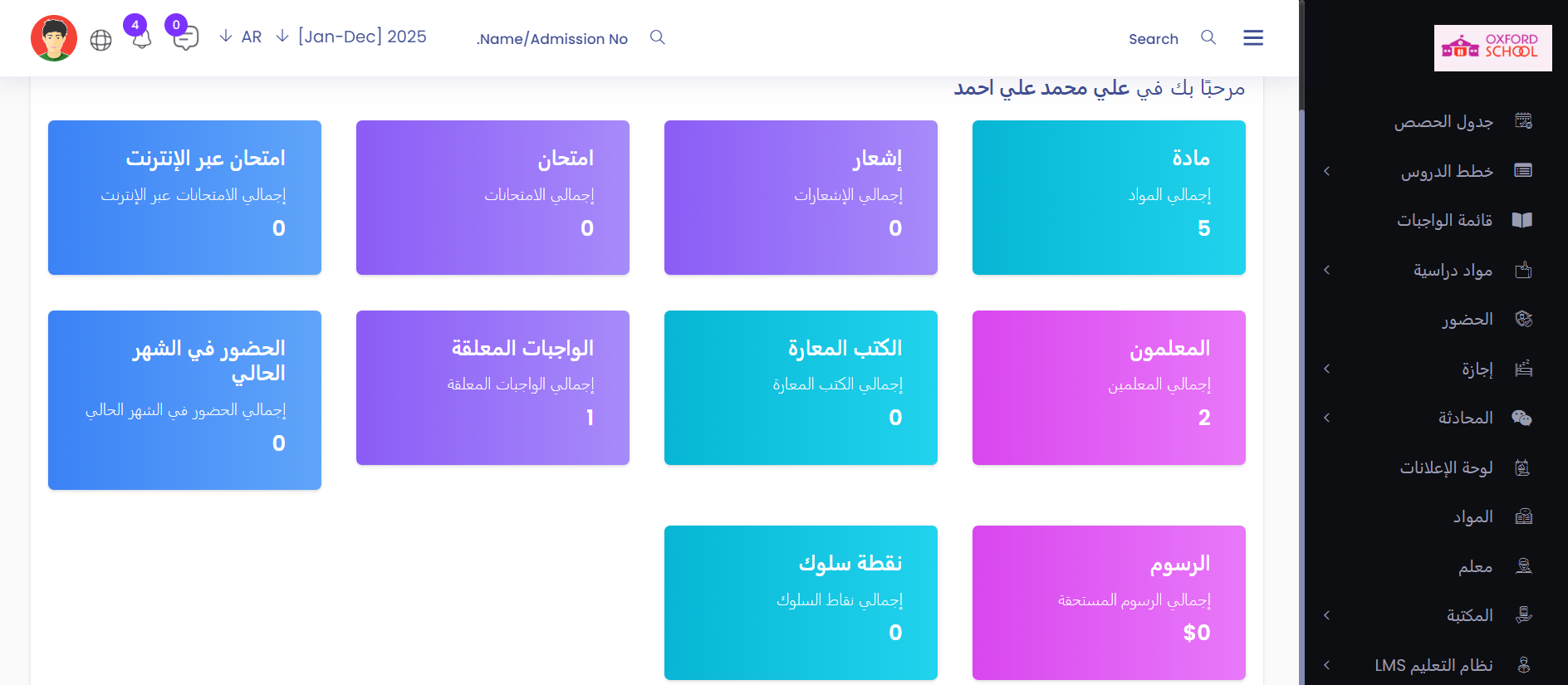Click the globe website icon
The height and width of the screenshot is (685, 1568).
pyautogui.click(x=100, y=40)
